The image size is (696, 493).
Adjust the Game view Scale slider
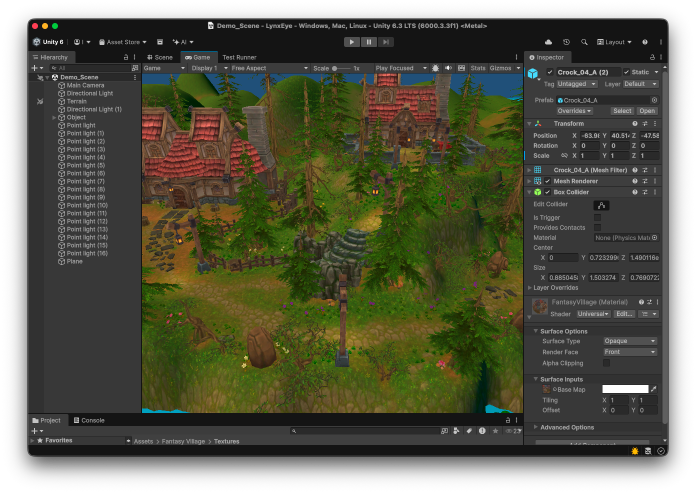click(x=341, y=68)
